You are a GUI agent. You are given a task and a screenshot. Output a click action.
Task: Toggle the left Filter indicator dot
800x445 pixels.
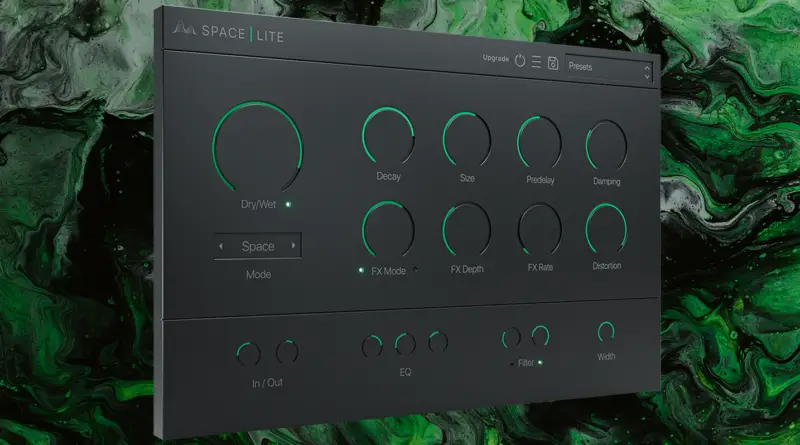pyautogui.click(x=512, y=364)
